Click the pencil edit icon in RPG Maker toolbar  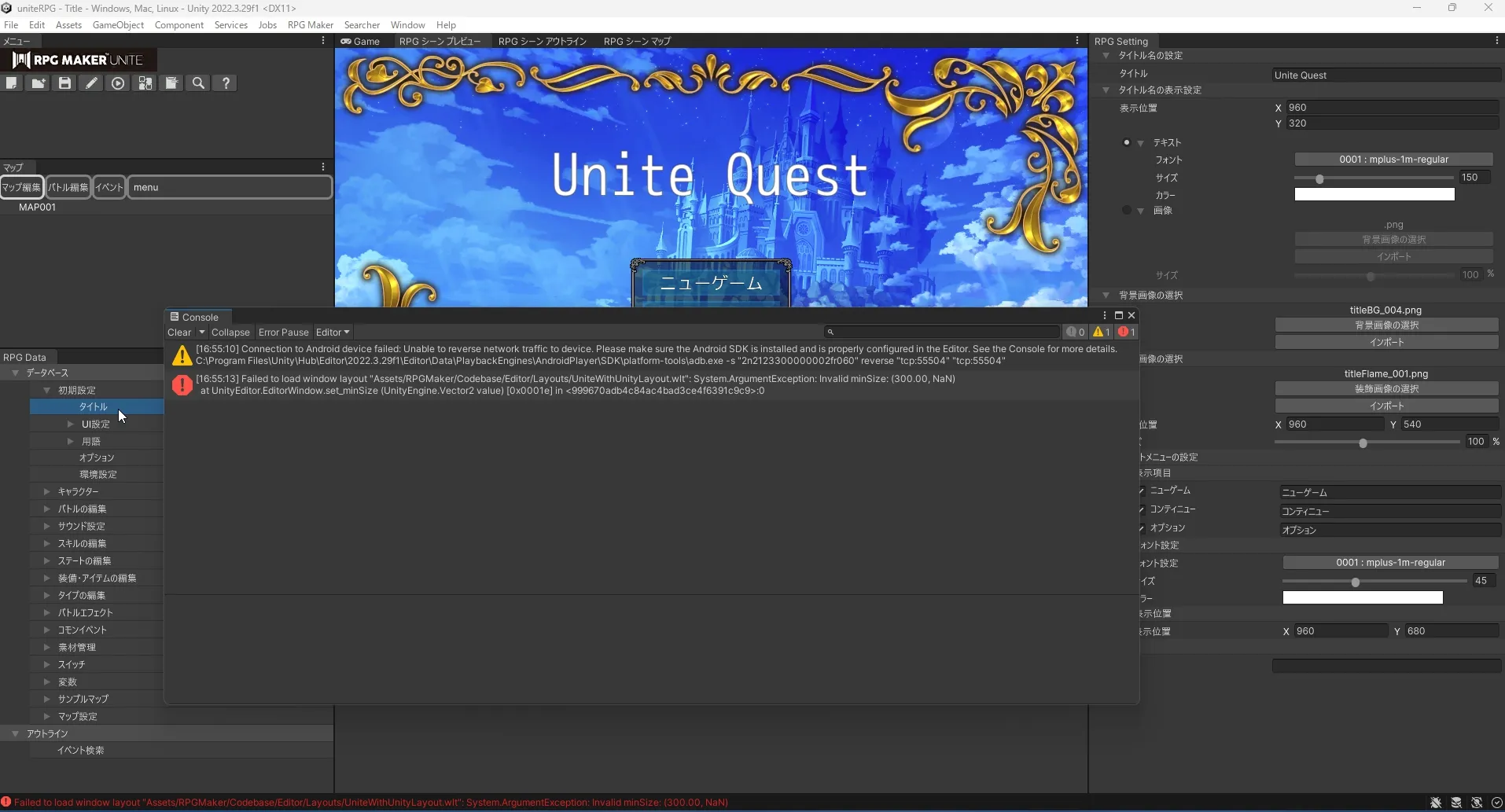91,83
